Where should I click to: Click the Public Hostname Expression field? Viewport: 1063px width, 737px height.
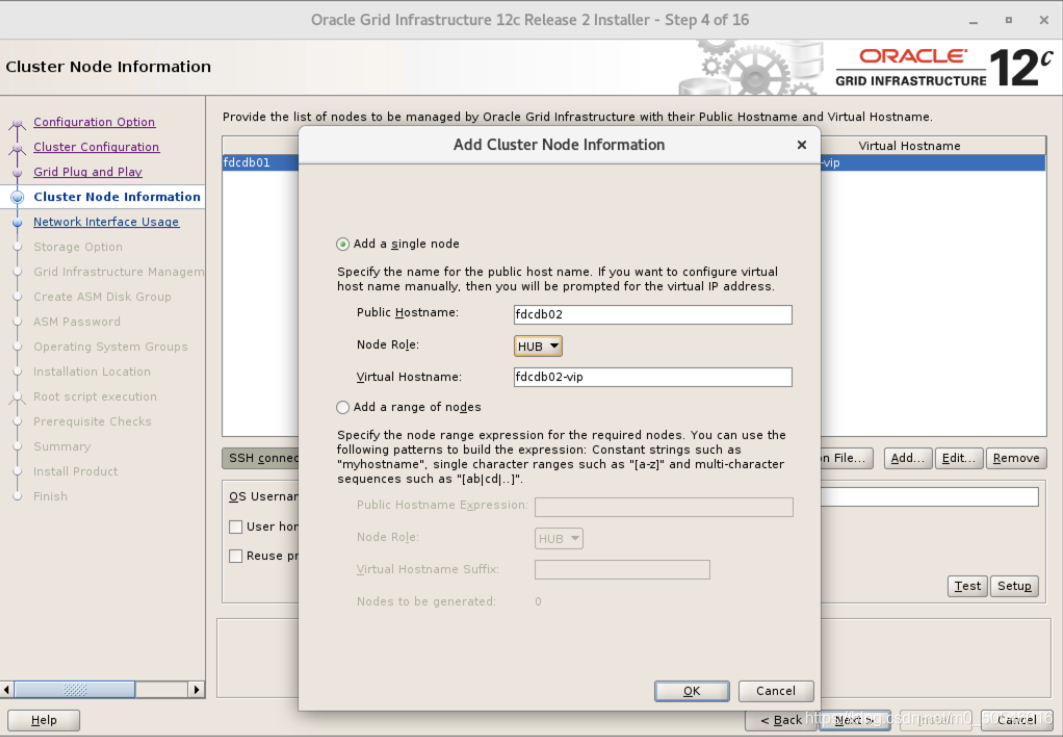point(664,506)
